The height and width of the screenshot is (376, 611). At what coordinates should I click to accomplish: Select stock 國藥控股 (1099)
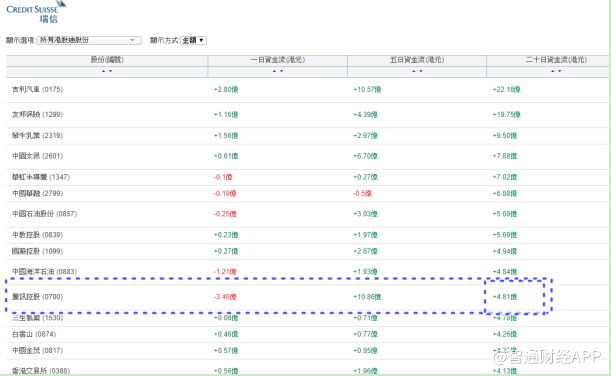click(37, 251)
